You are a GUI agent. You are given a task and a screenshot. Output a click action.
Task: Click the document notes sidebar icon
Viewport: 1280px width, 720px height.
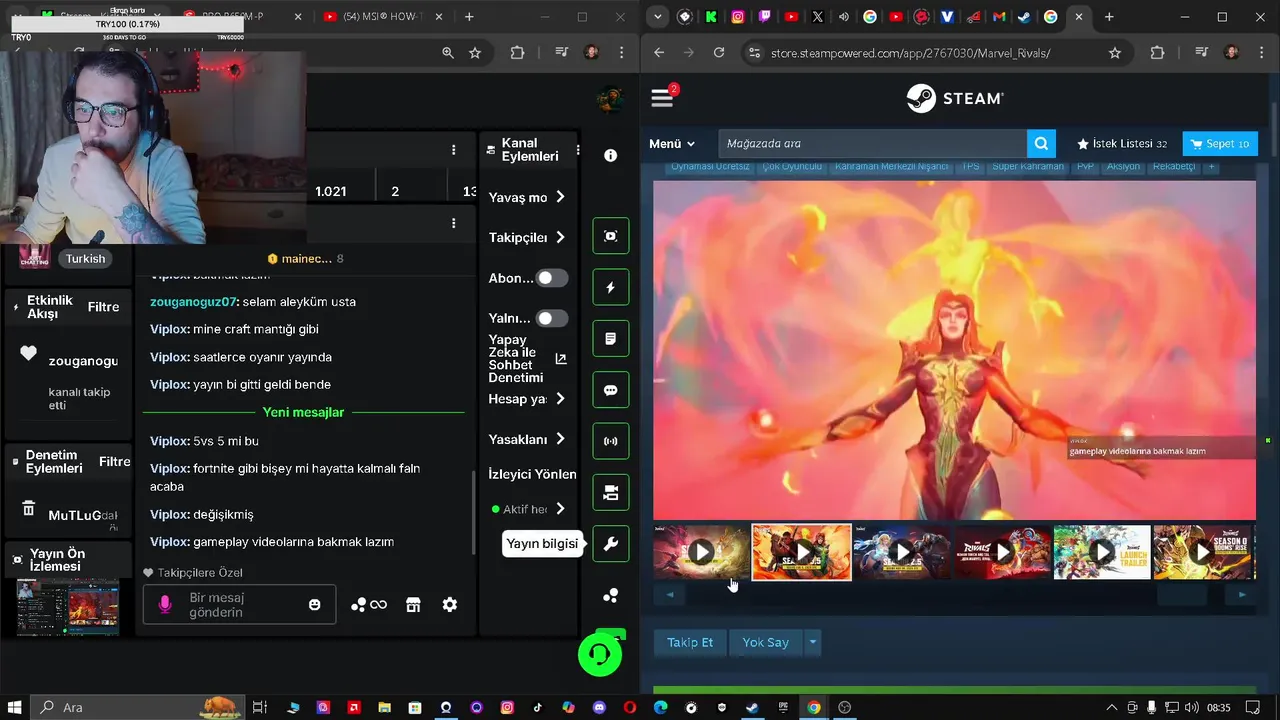611,339
